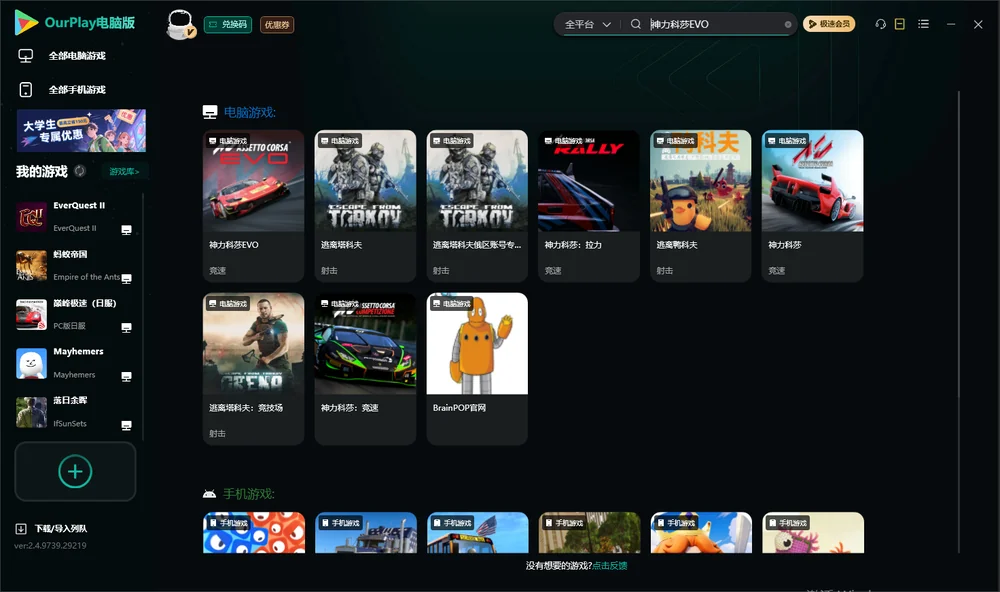Open the mobile pink creature game card
The height and width of the screenshot is (592, 1000).
click(x=813, y=533)
